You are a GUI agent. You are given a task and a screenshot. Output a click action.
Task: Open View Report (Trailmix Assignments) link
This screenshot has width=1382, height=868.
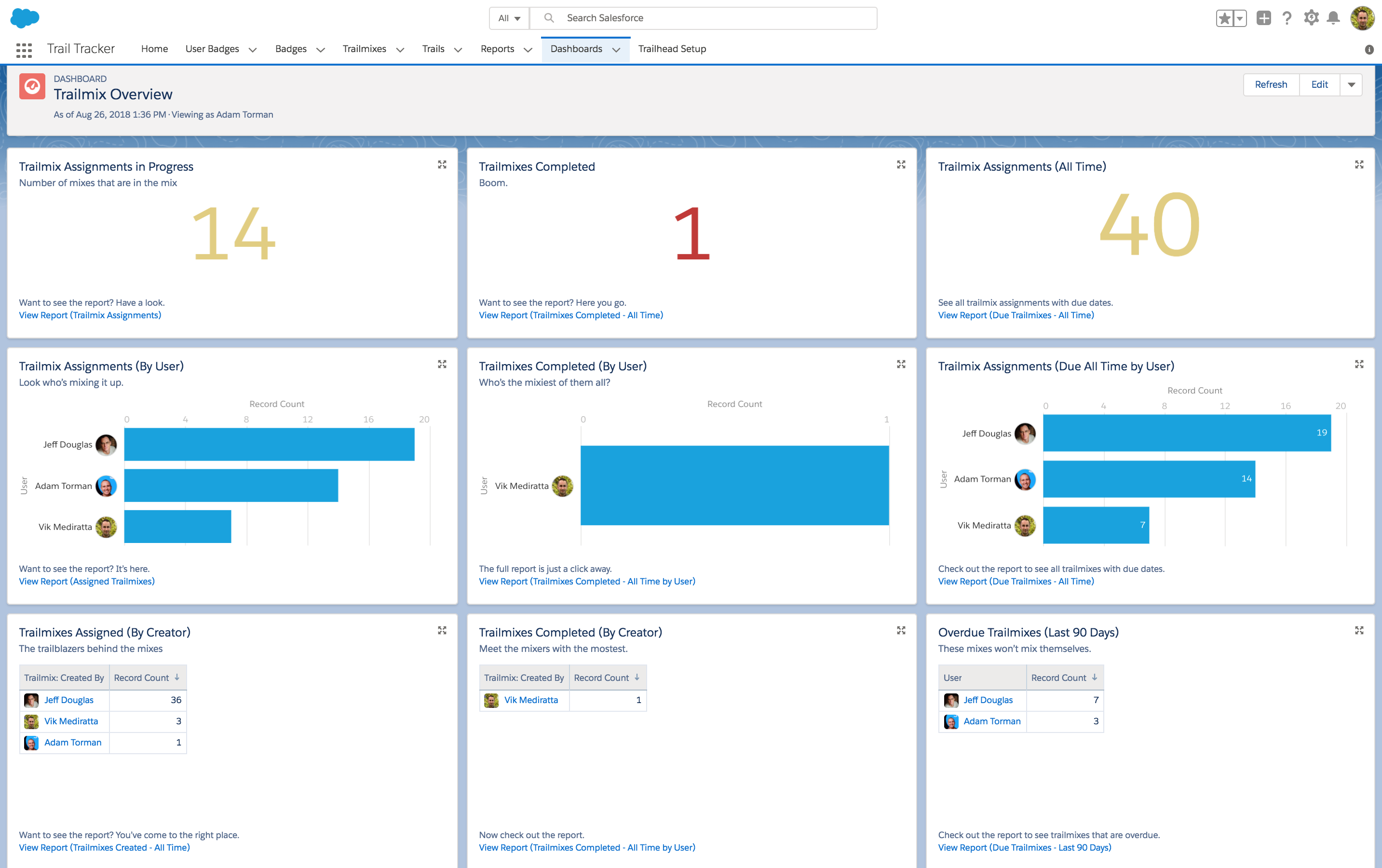pyautogui.click(x=90, y=315)
